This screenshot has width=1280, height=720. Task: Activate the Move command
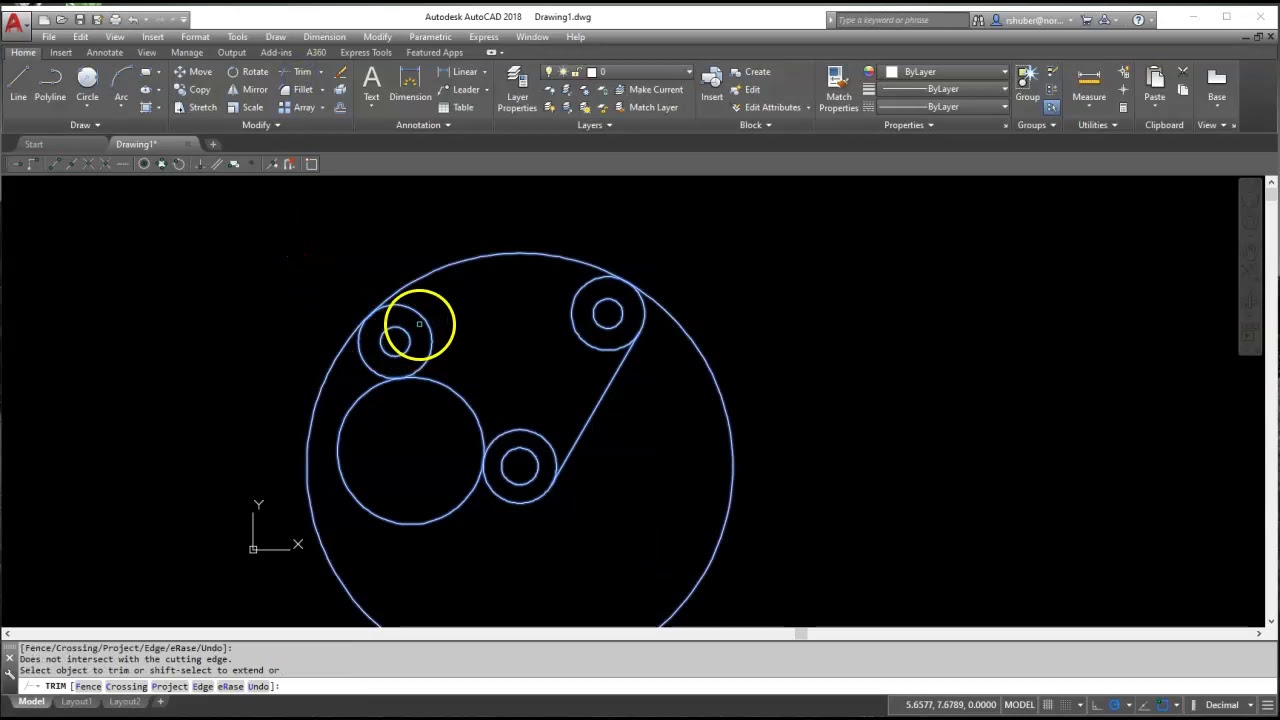coord(192,72)
